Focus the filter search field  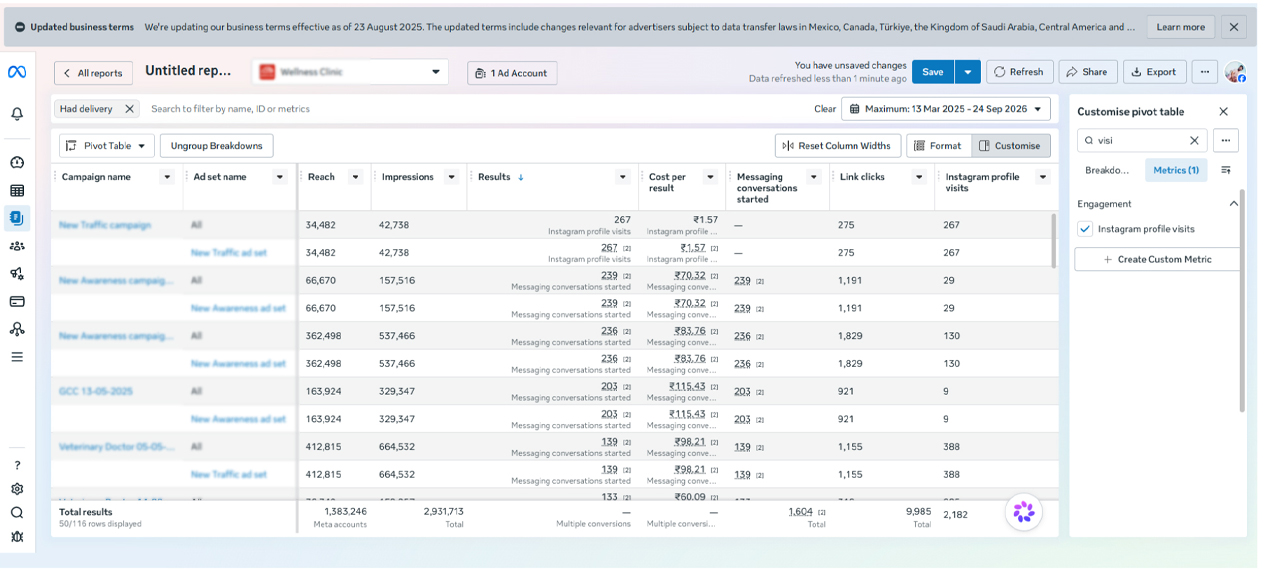tap(478, 109)
